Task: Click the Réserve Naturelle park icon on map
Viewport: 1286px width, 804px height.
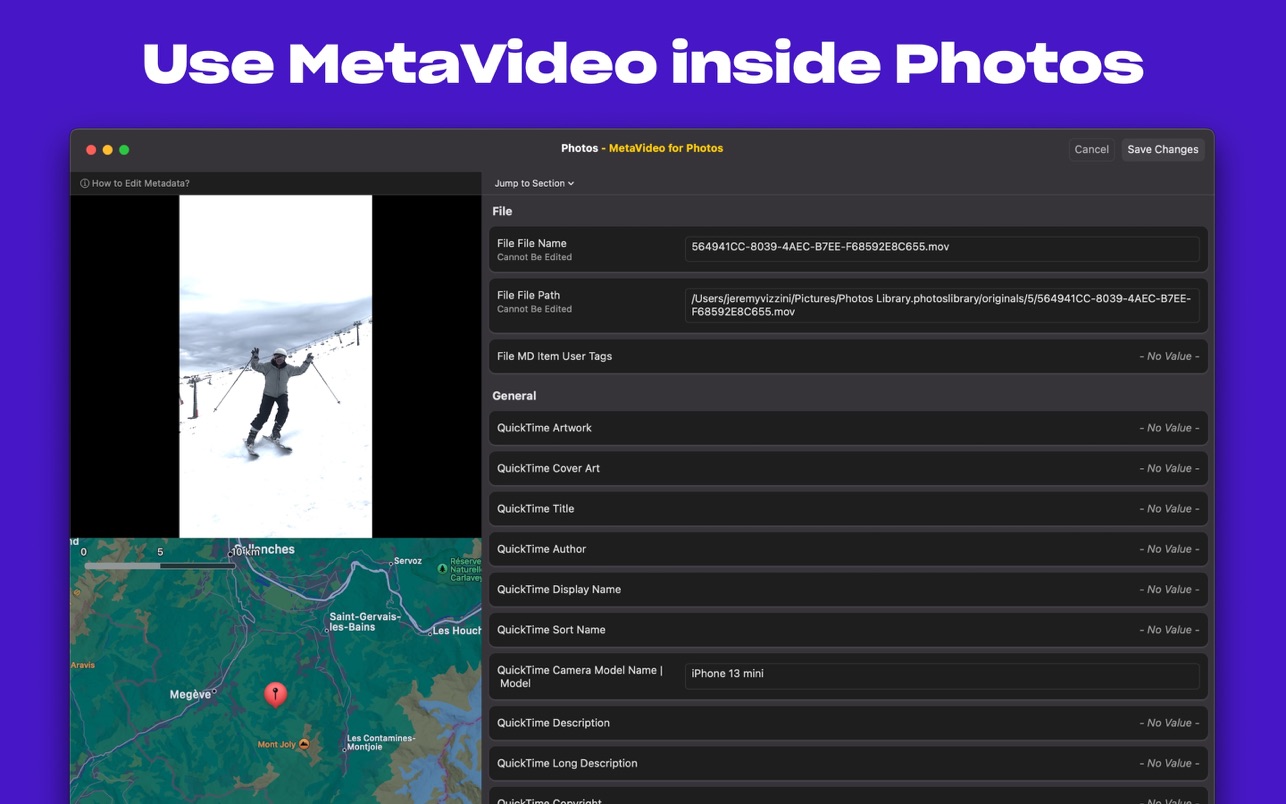Action: (442, 569)
